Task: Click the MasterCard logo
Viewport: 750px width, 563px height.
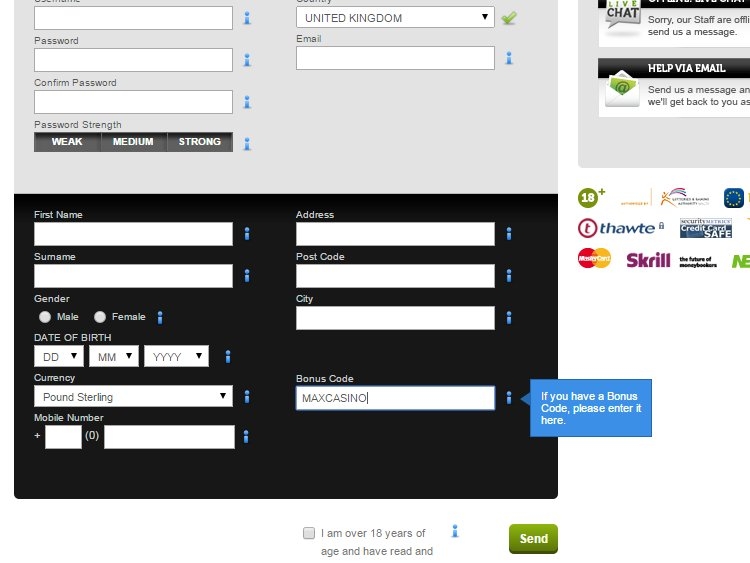Action: click(594, 258)
